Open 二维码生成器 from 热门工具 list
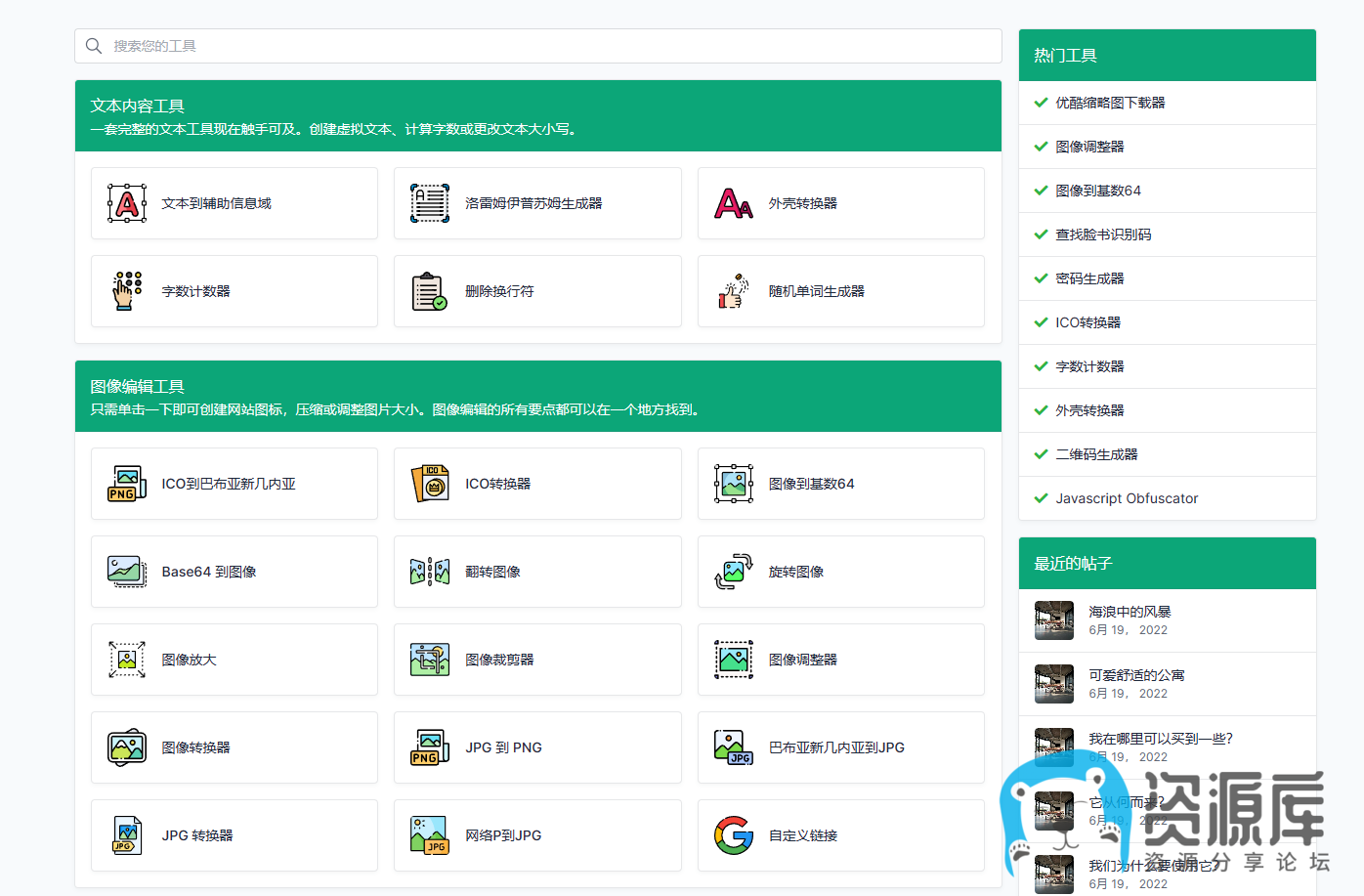 pos(1096,454)
